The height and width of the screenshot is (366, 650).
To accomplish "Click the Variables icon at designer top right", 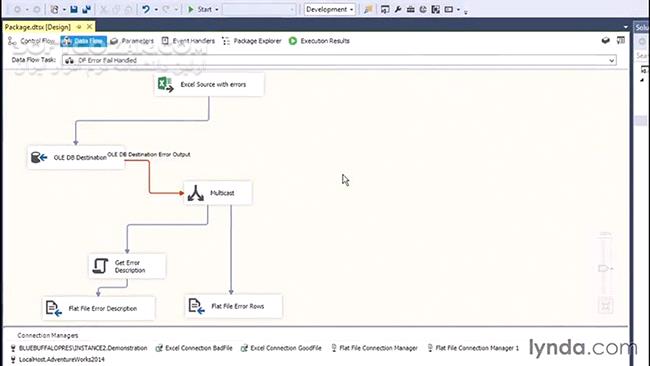I will point(621,40).
